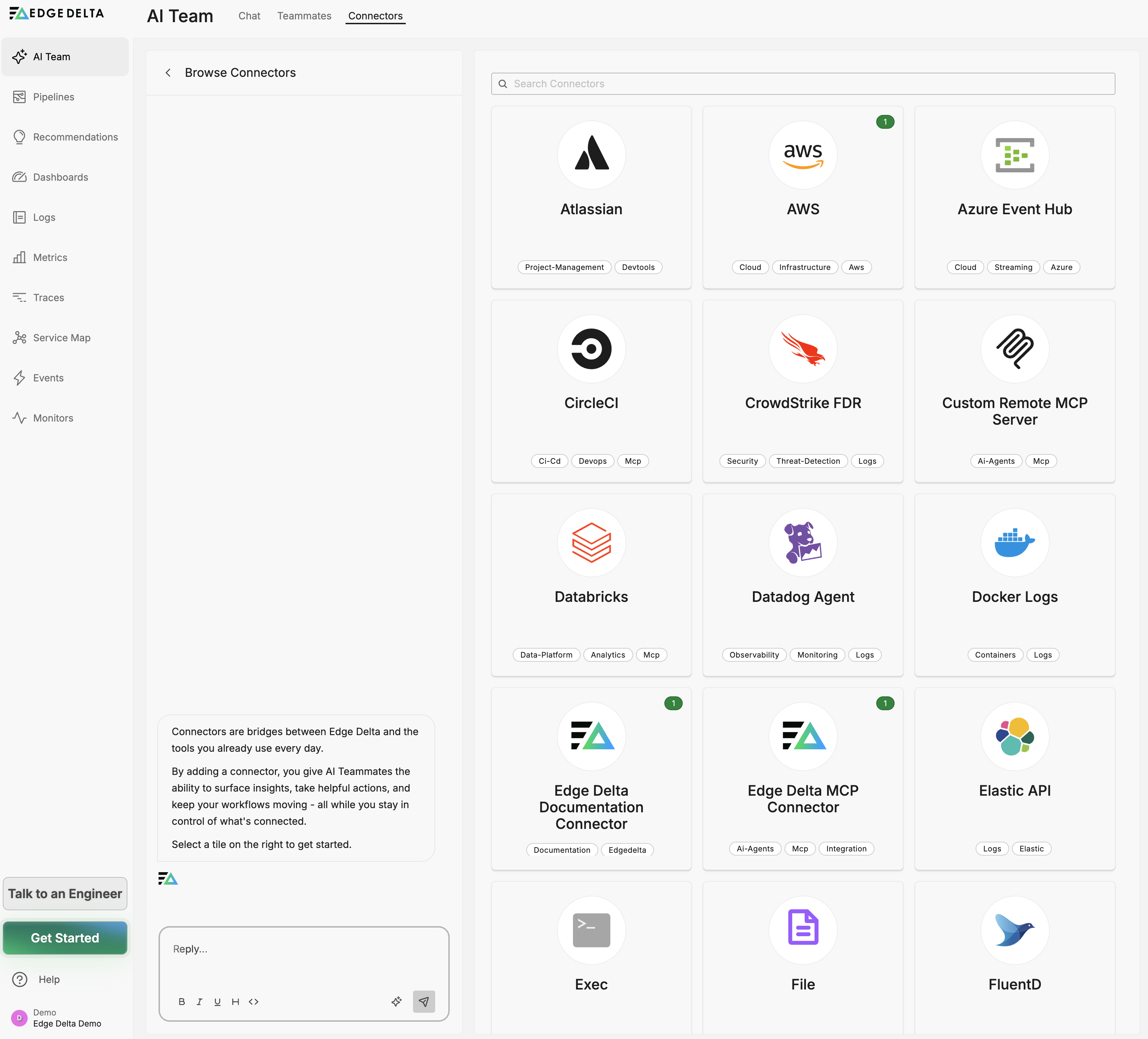Toggle underline formatting in reply editor
This screenshot has height=1039, width=1148.
[217, 1001]
